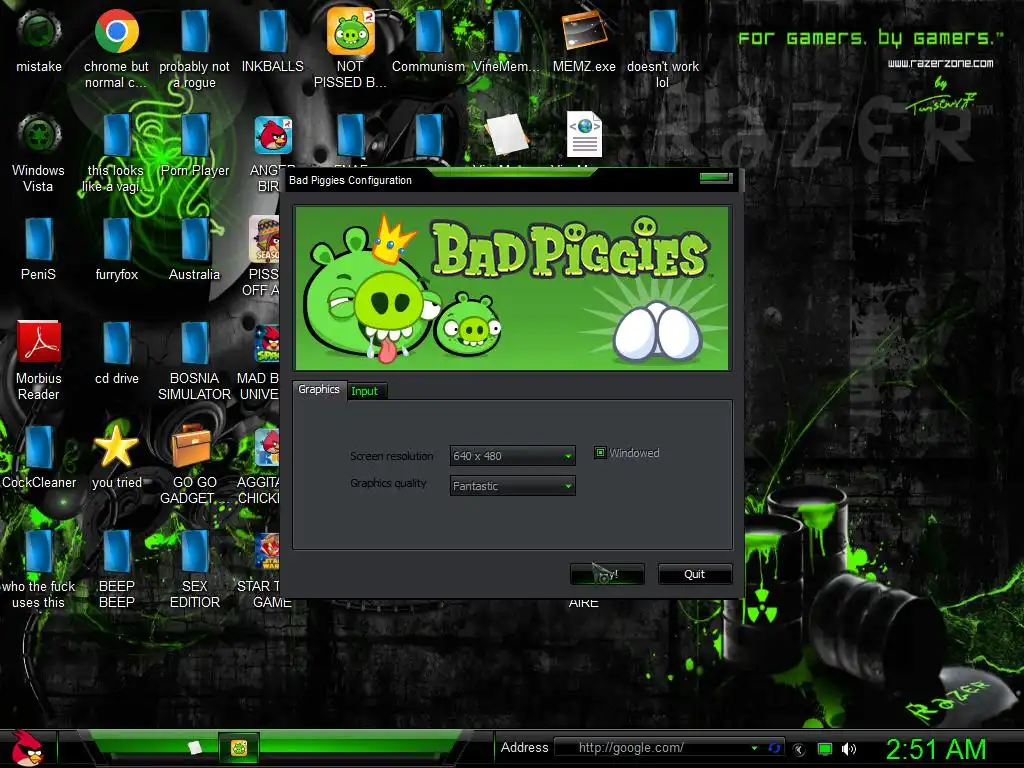Switch to the Graphics tab

point(319,389)
